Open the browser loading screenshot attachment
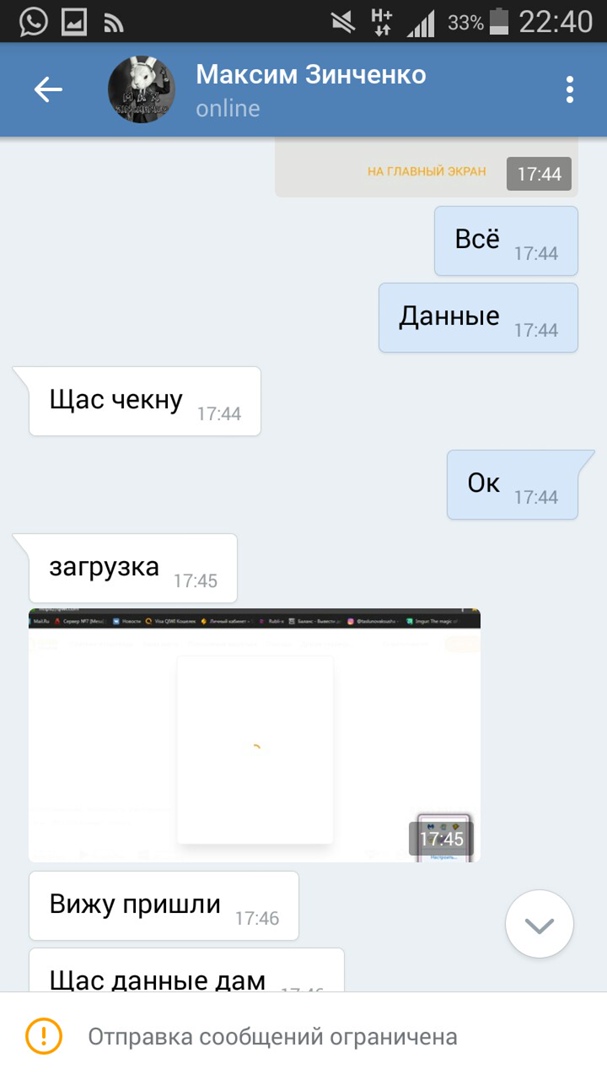This screenshot has width=607, height=1080. pos(254,734)
